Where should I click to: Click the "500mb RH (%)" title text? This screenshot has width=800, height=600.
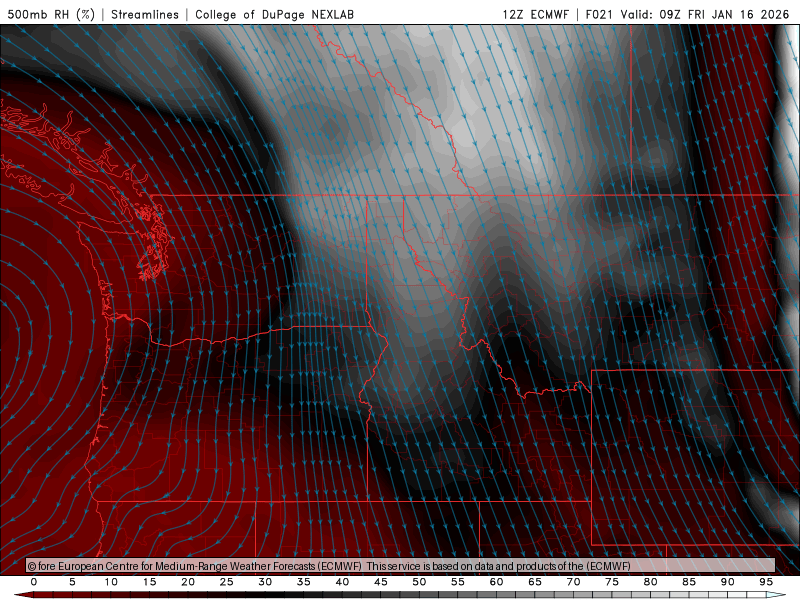[x=51, y=14]
